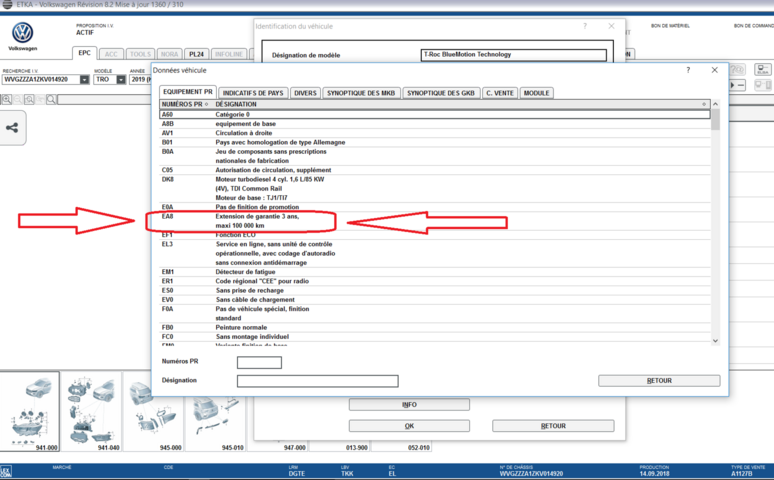
Task: Switch to the INFOLINE tab
Action: click(x=229, y=54)
